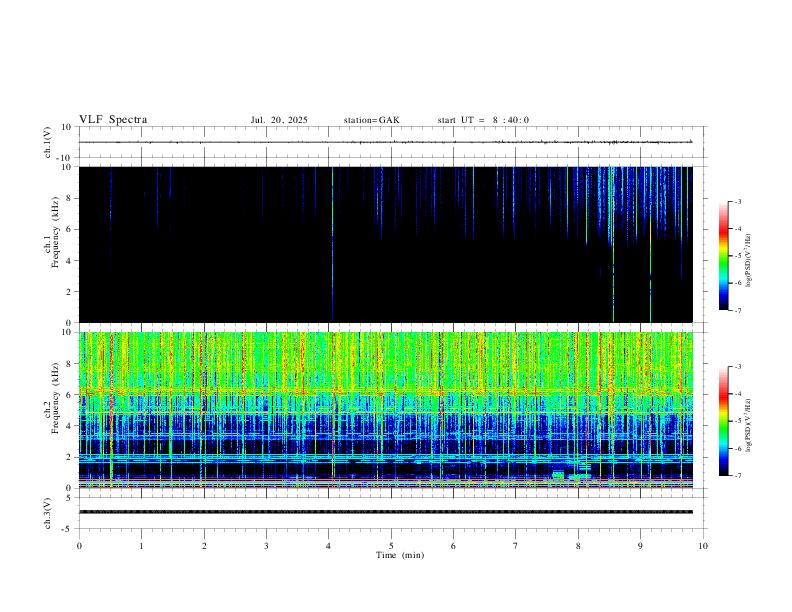Click tick label "7" on the Time axis
Viewport: 792px width, 612px height.
tap(516, 546)
